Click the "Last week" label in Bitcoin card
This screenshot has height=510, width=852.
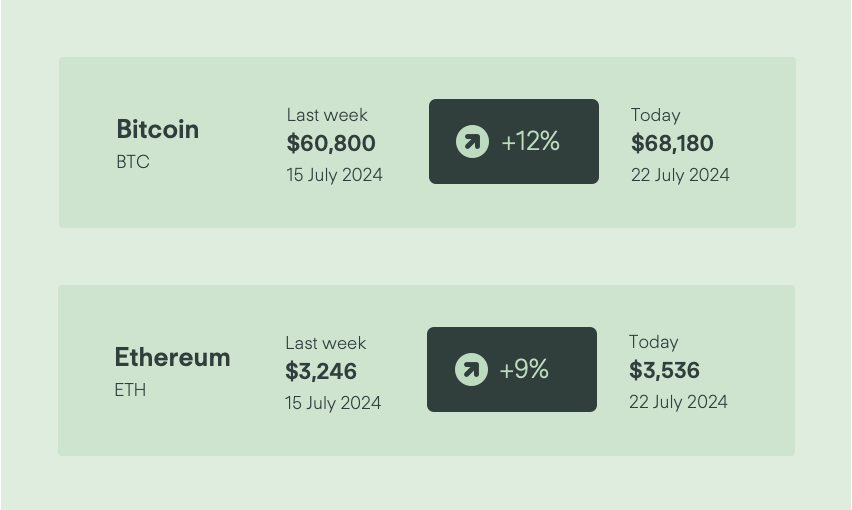[327, 115]
